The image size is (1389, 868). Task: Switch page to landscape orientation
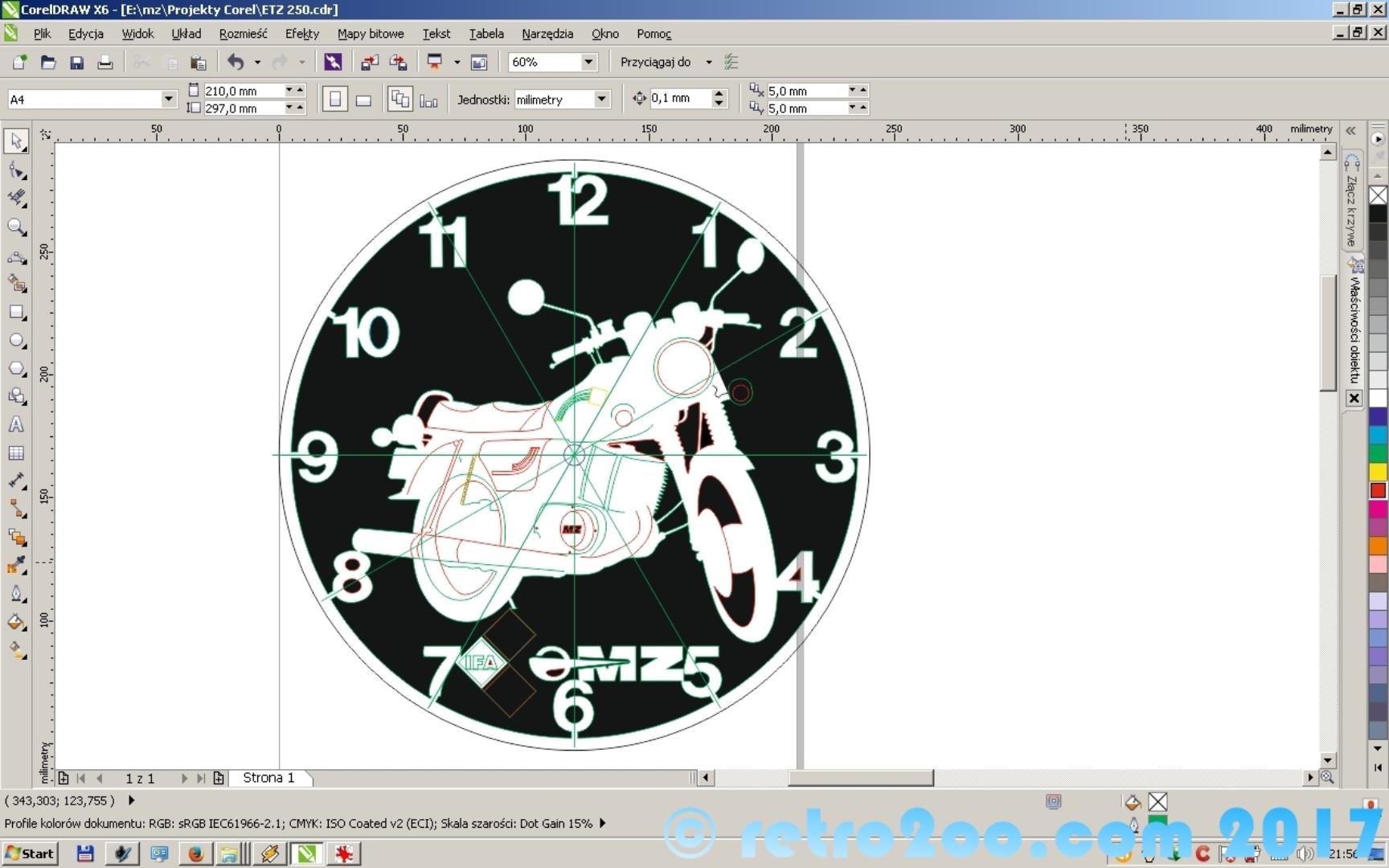(363, 100)
